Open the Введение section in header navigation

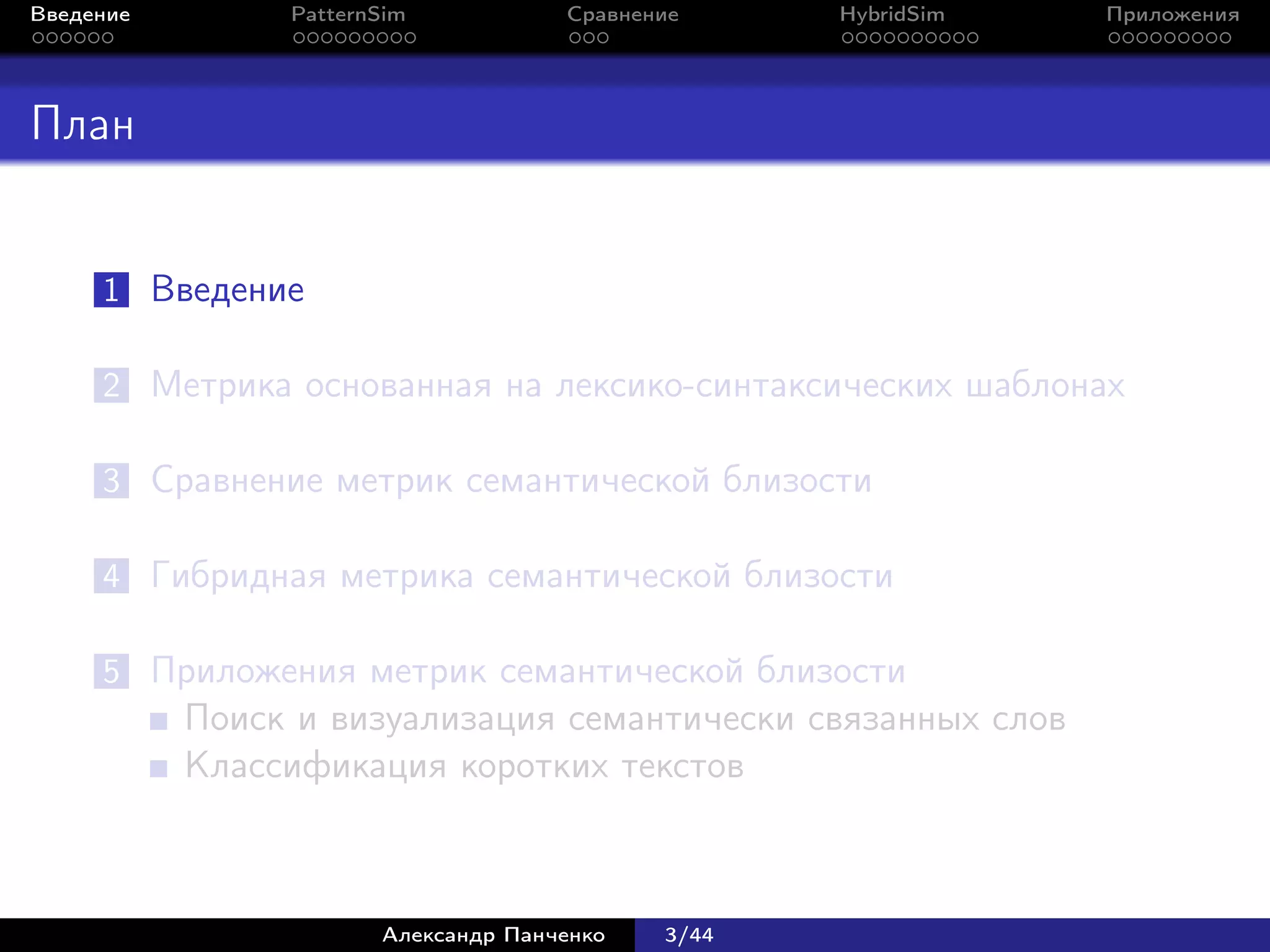tap(81, 14)
